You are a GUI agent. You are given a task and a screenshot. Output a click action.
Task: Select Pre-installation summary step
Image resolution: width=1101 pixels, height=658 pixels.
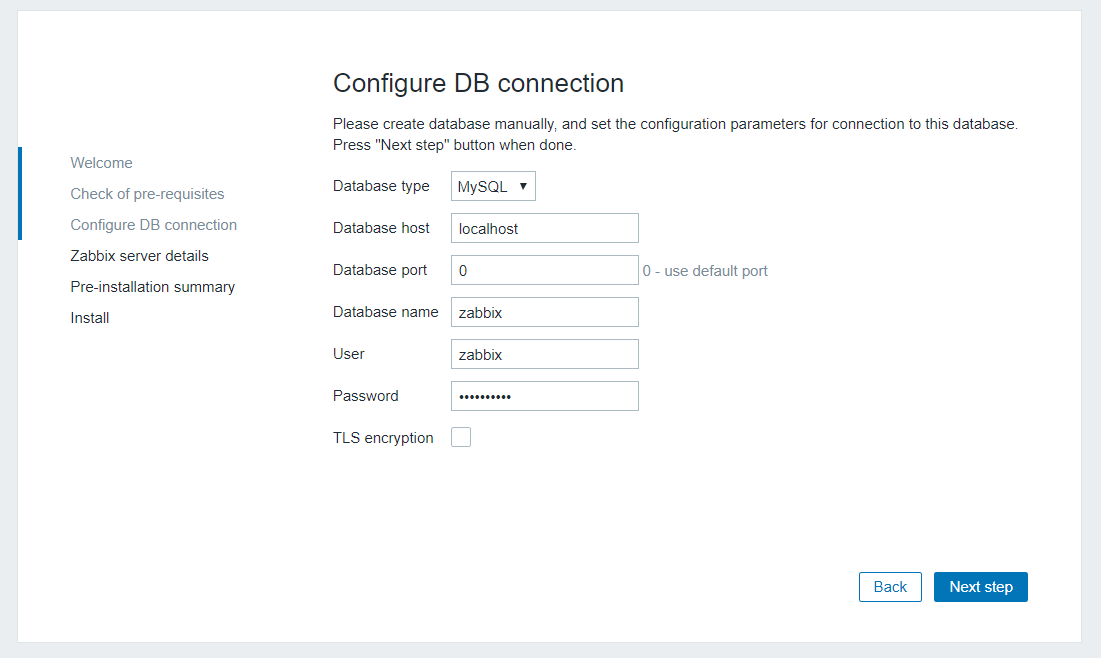click(x=152, y=287)
